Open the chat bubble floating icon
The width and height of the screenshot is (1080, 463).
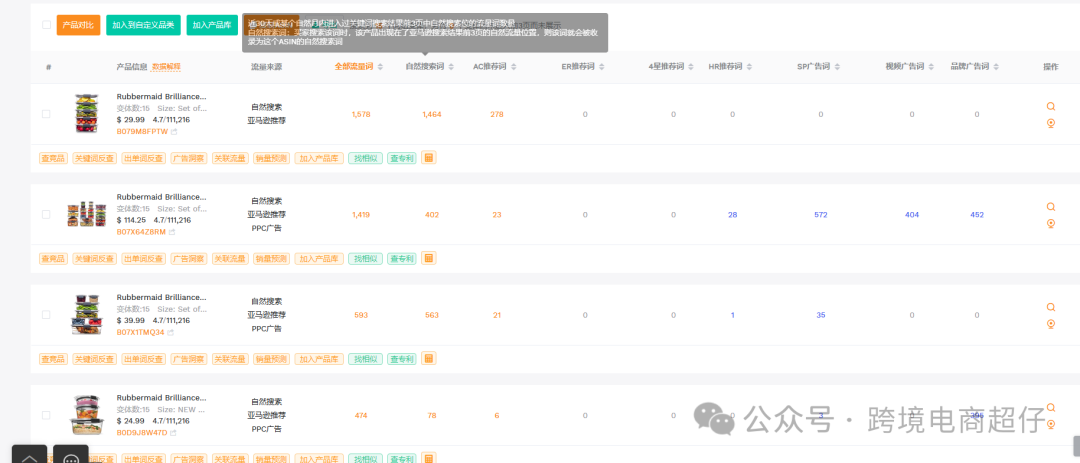71,455
